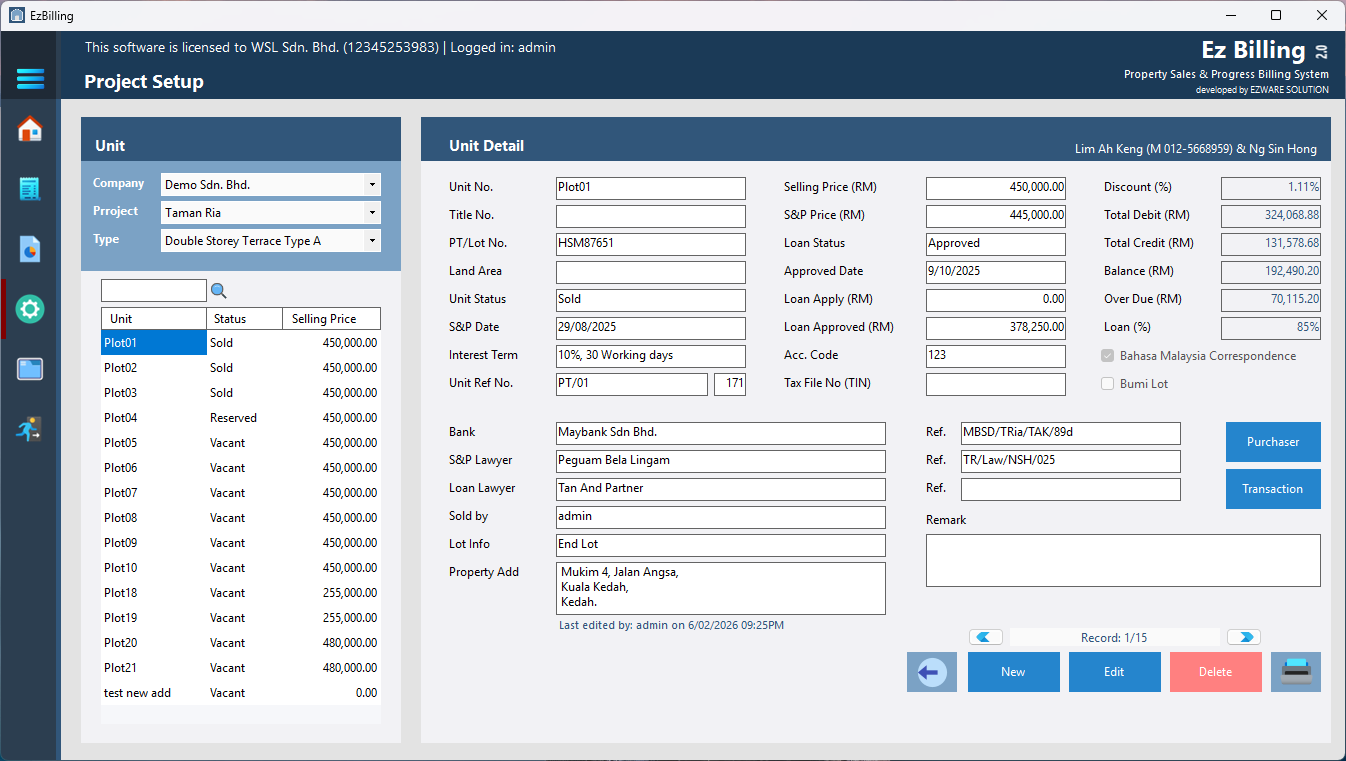Open the report document sidebar icon

pos(30,249)
